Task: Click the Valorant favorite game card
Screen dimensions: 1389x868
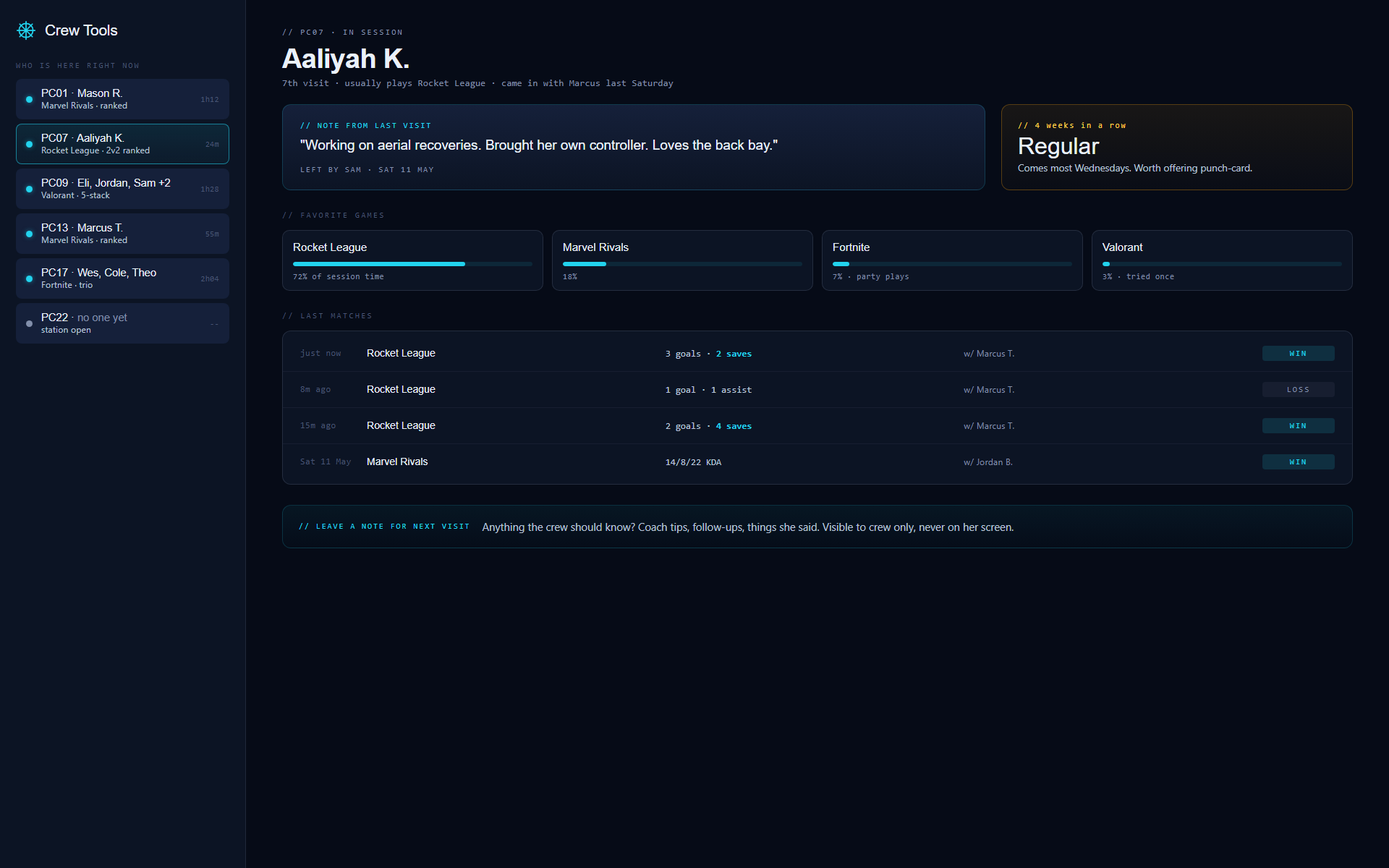Action: click(x=1222, y=260)
